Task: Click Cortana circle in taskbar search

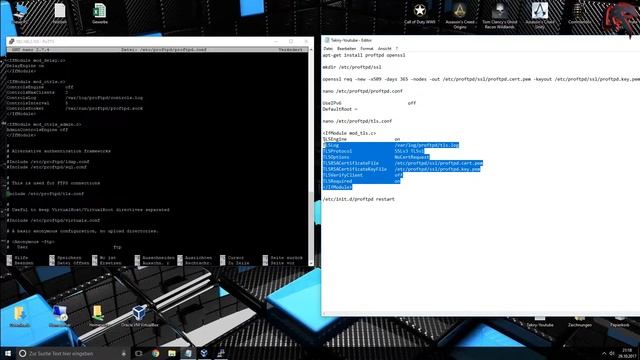Action: pos(22,353)
